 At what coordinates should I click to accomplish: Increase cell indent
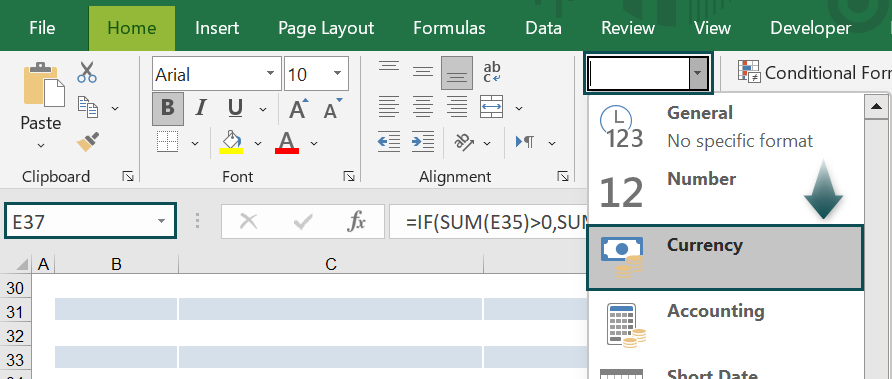(422, 142)
